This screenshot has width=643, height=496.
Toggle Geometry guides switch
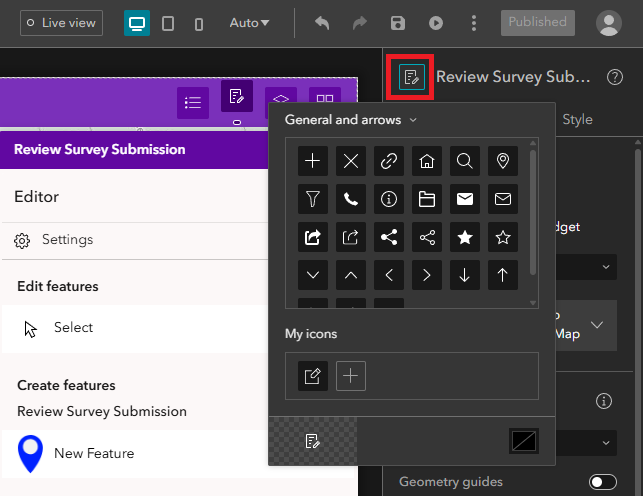click(x=603, y=482)
